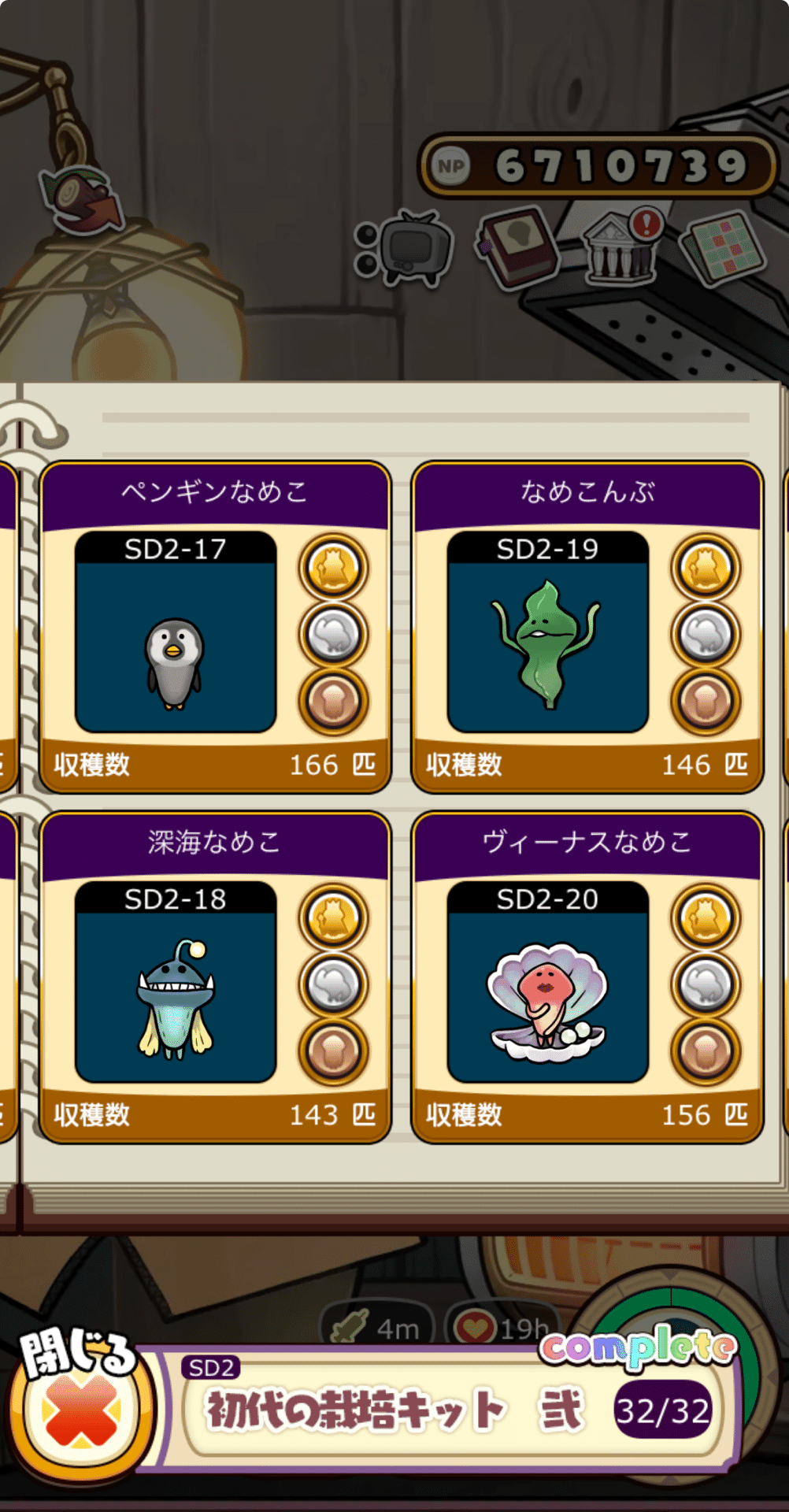Tap the silver medal on 深海なめこ card
789x1512 pixels.
333,984
